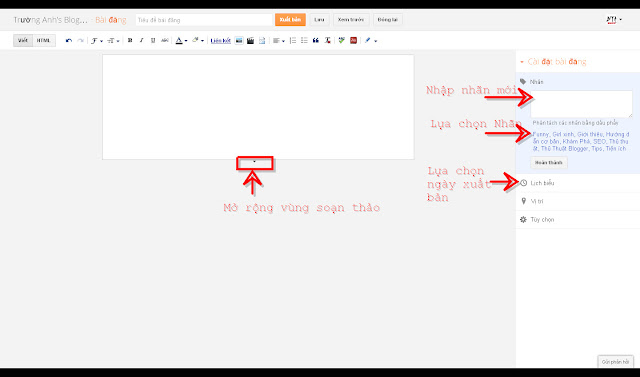Open the text color dropdown
Screen dimensions: 640x377
pyautogui.click(x=181, y=40)
